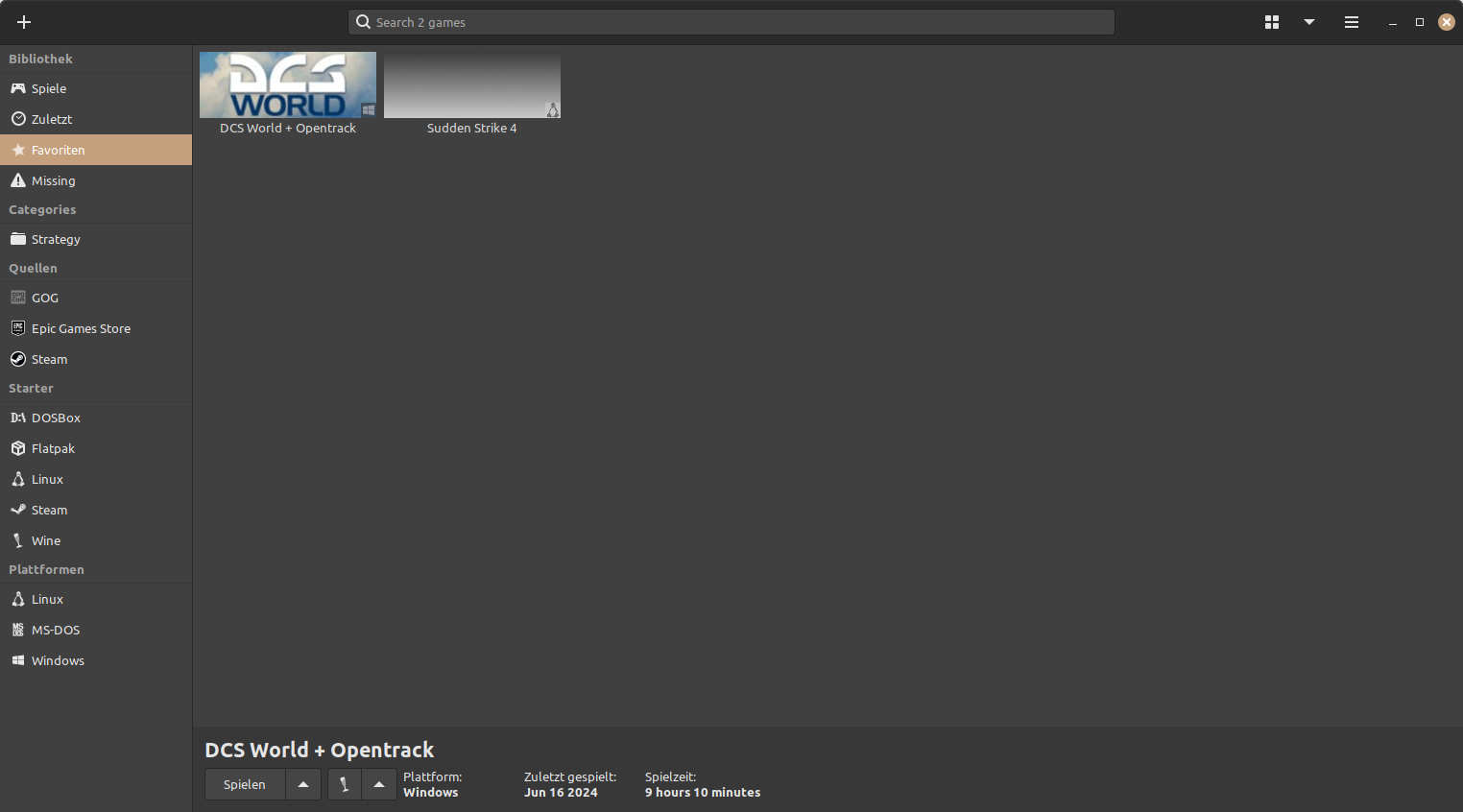Viewport: 1463px width, 812px height.
Task: Click the Flatpak box icon
Action: pyautogui.click(x=18, y=448)
